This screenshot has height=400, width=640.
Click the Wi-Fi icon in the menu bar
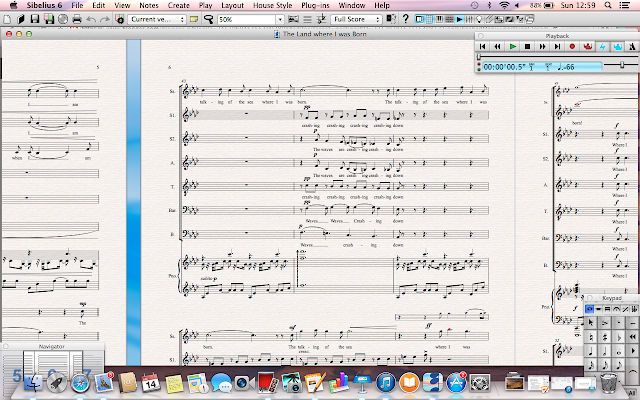tap(504, 5)
